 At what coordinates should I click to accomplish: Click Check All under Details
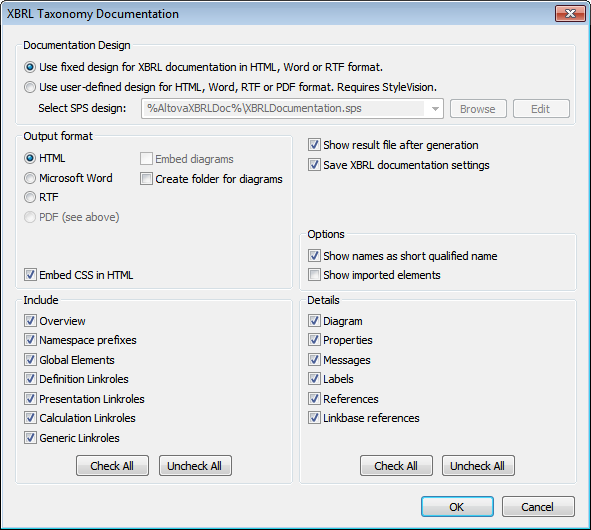click(396, 466)
